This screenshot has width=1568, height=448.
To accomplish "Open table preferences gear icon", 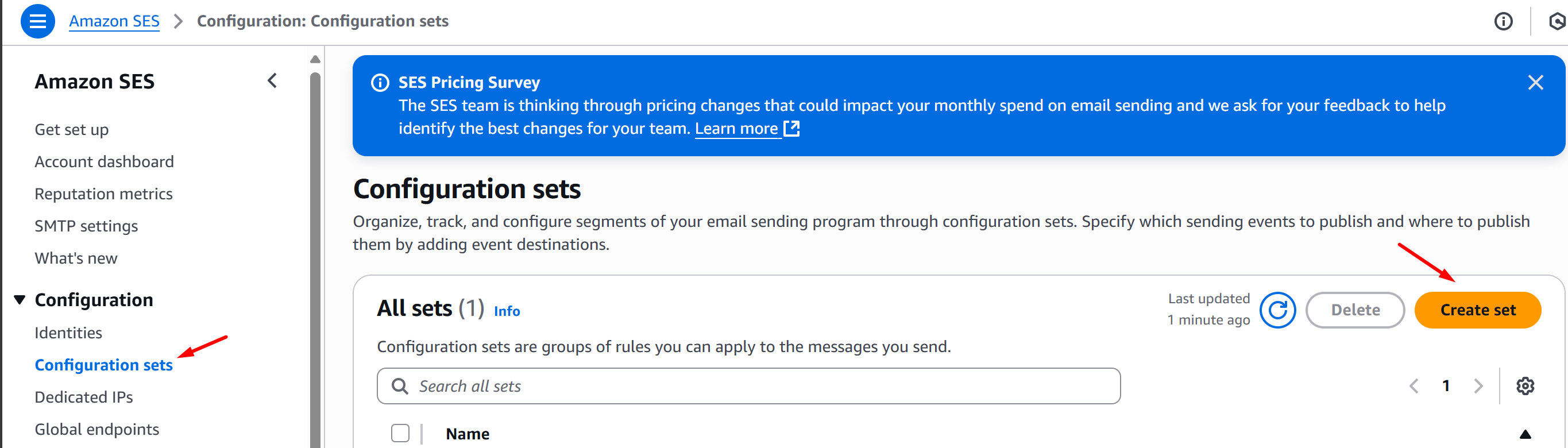I will (1525, 386).
